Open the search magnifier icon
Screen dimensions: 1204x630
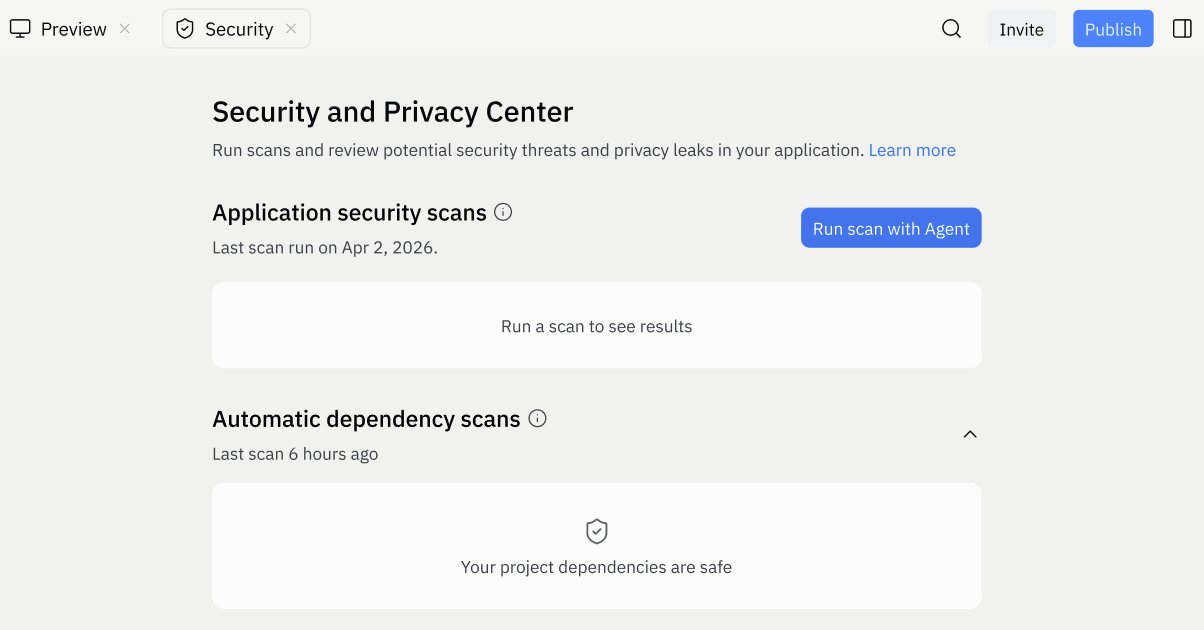click(952, 29)
